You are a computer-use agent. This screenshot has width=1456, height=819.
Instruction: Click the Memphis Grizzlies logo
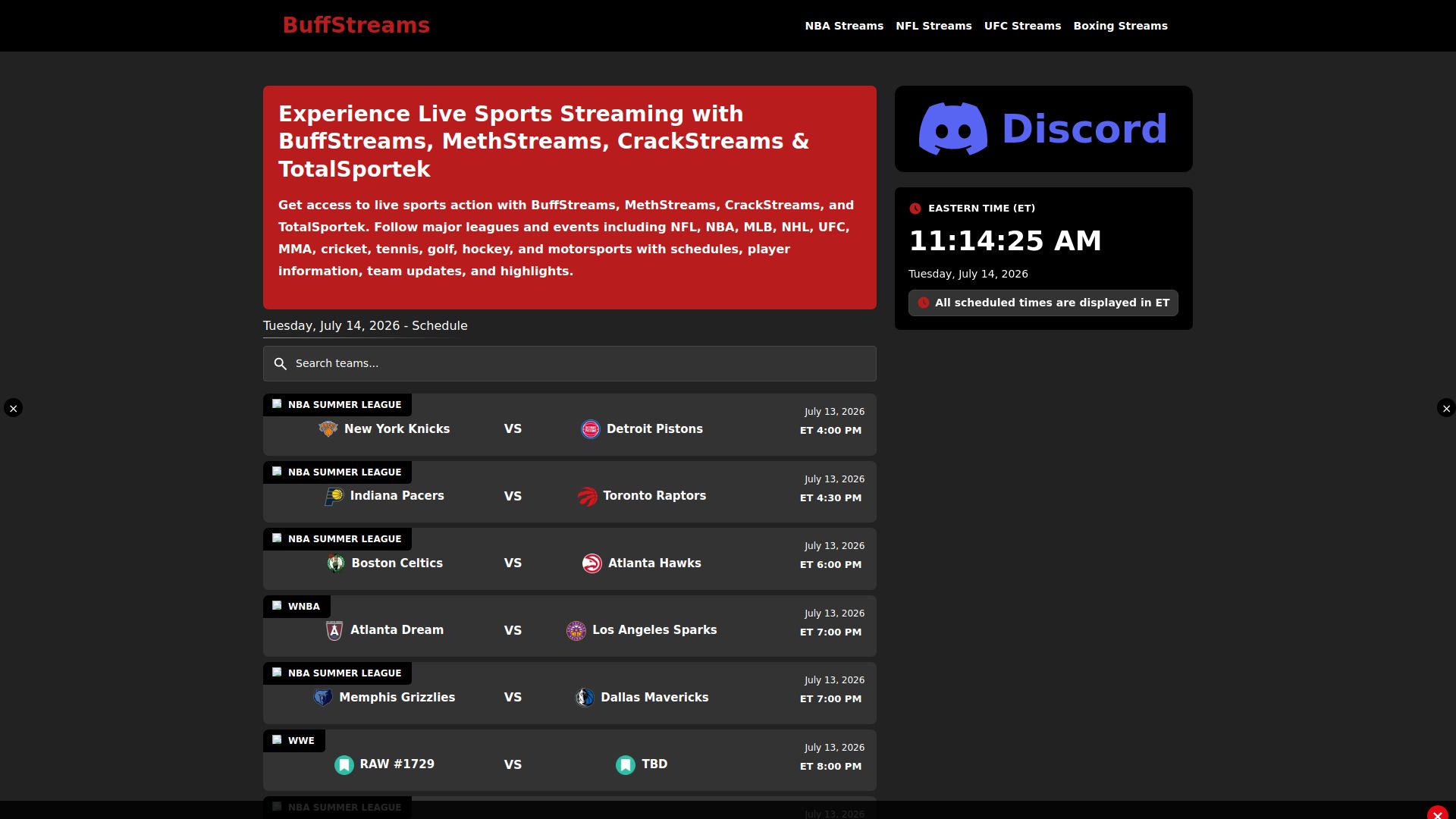click(323, 698)
